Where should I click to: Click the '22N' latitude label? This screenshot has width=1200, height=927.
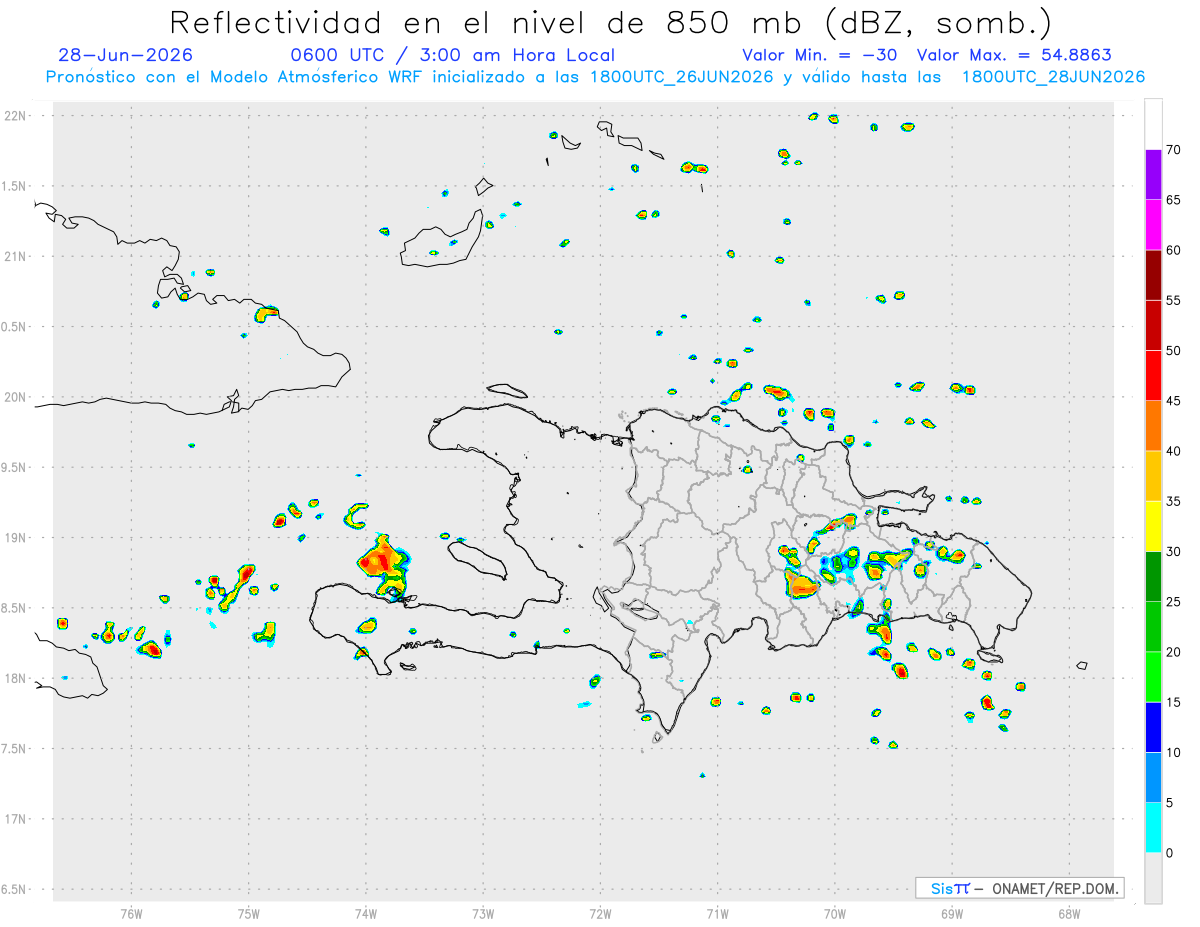click(16, 116)
